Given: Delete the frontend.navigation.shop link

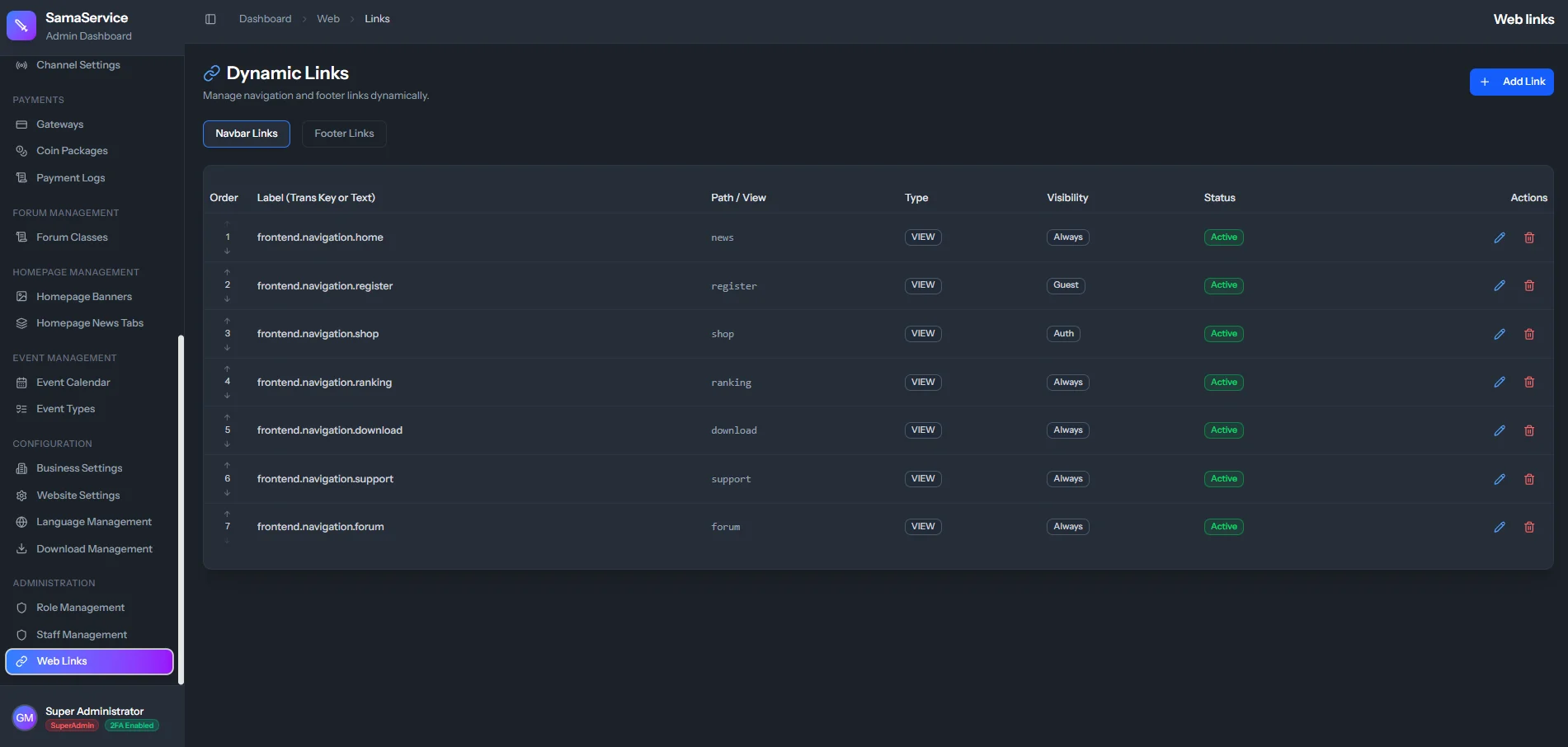Looking at the screenshot, I should pyautogui.click(x=1529, y=334).
